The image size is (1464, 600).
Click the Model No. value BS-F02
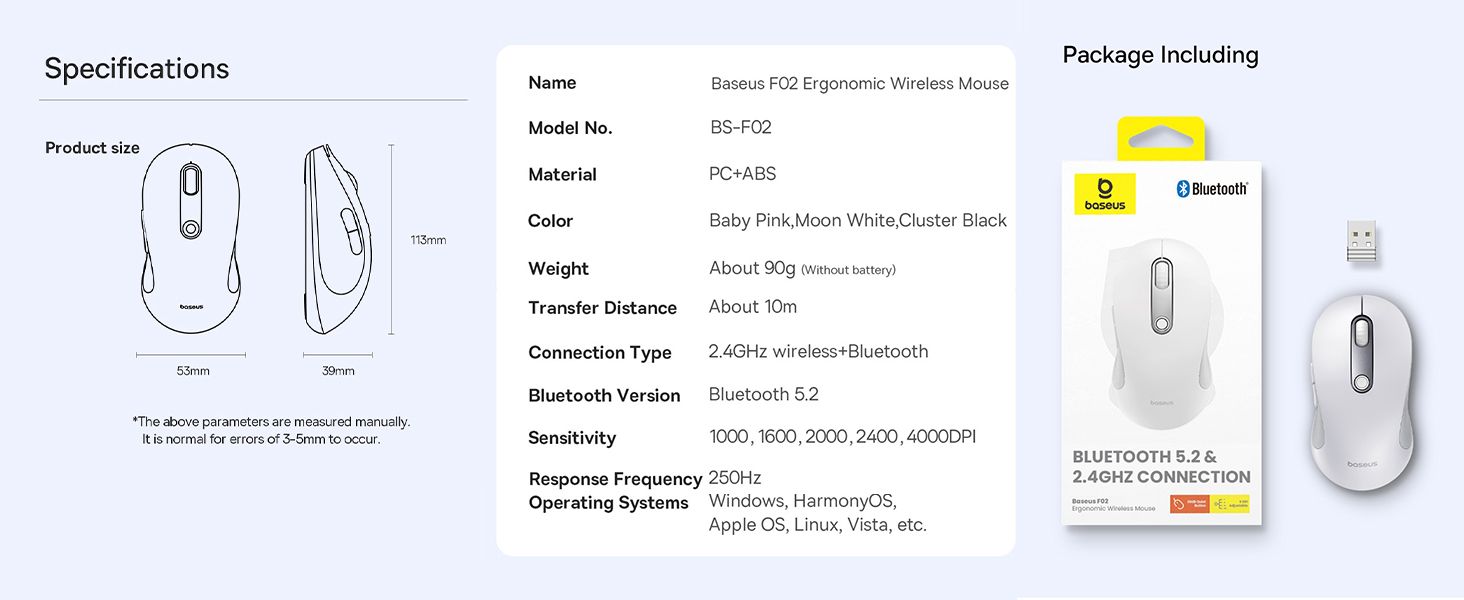tap(740, 127)
